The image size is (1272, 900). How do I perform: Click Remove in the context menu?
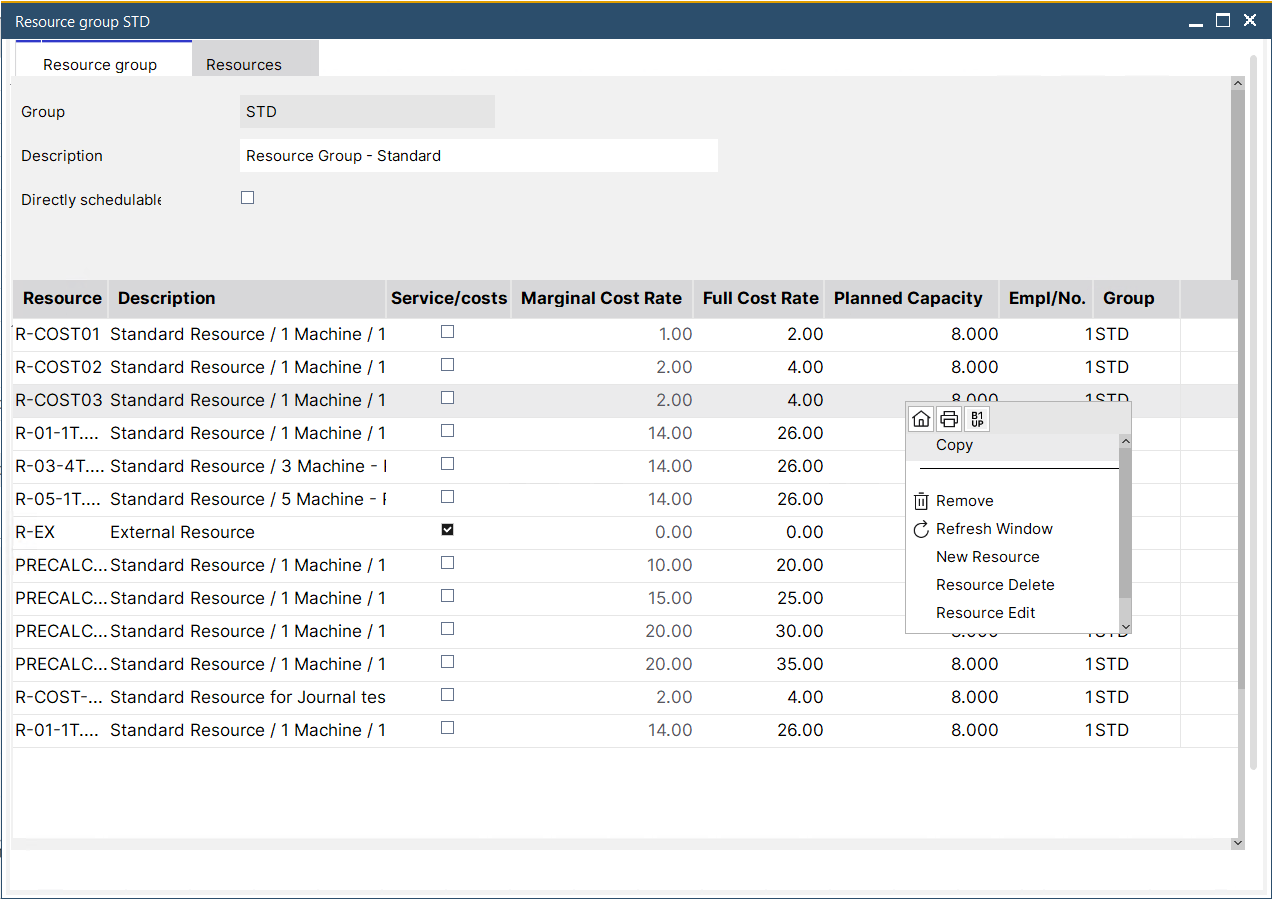point(963,501)
